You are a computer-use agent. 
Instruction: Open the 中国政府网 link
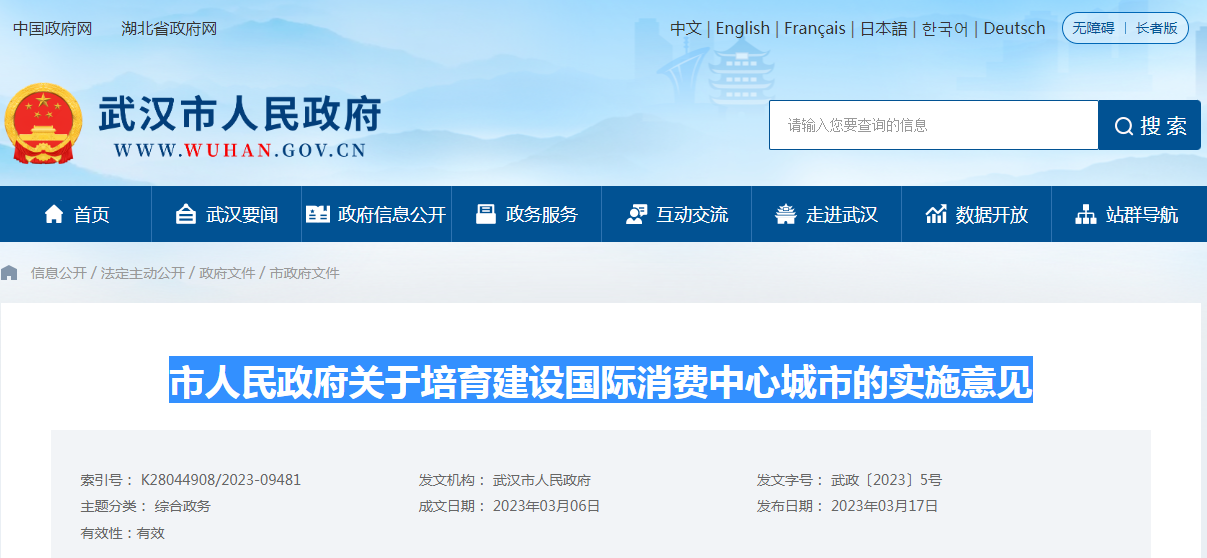pos(52,28)
